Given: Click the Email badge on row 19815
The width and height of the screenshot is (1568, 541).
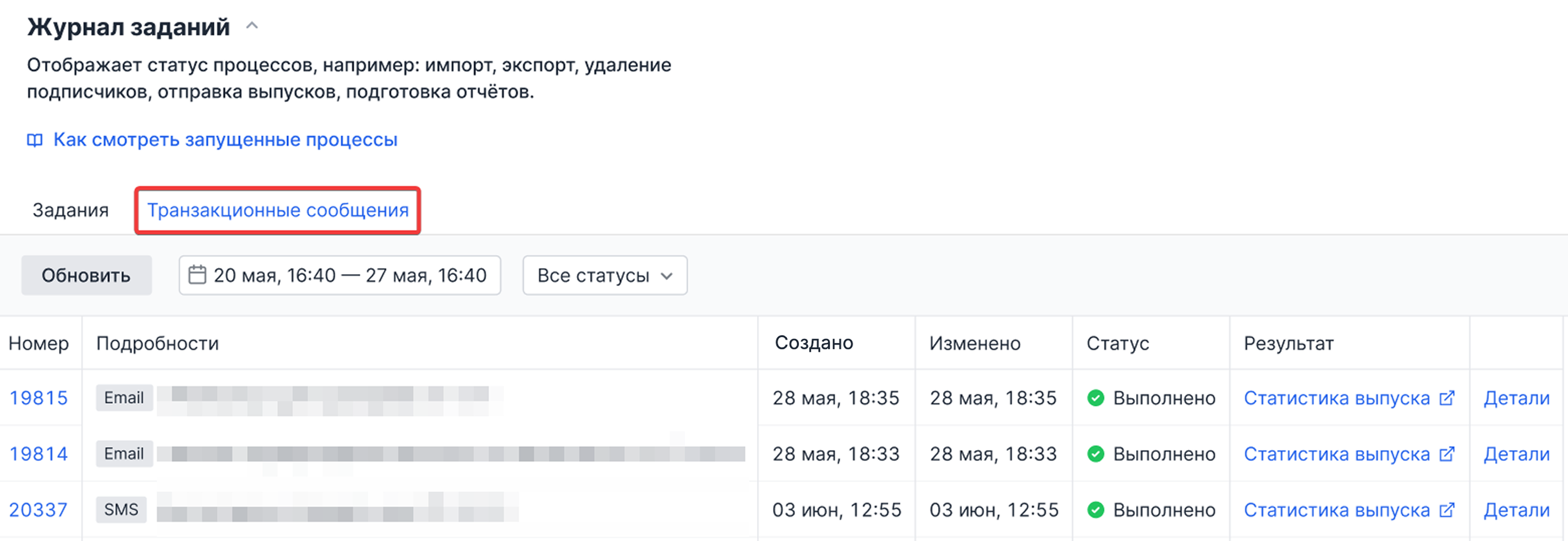Looking at the screenshot, I should [x=124, y=398].
